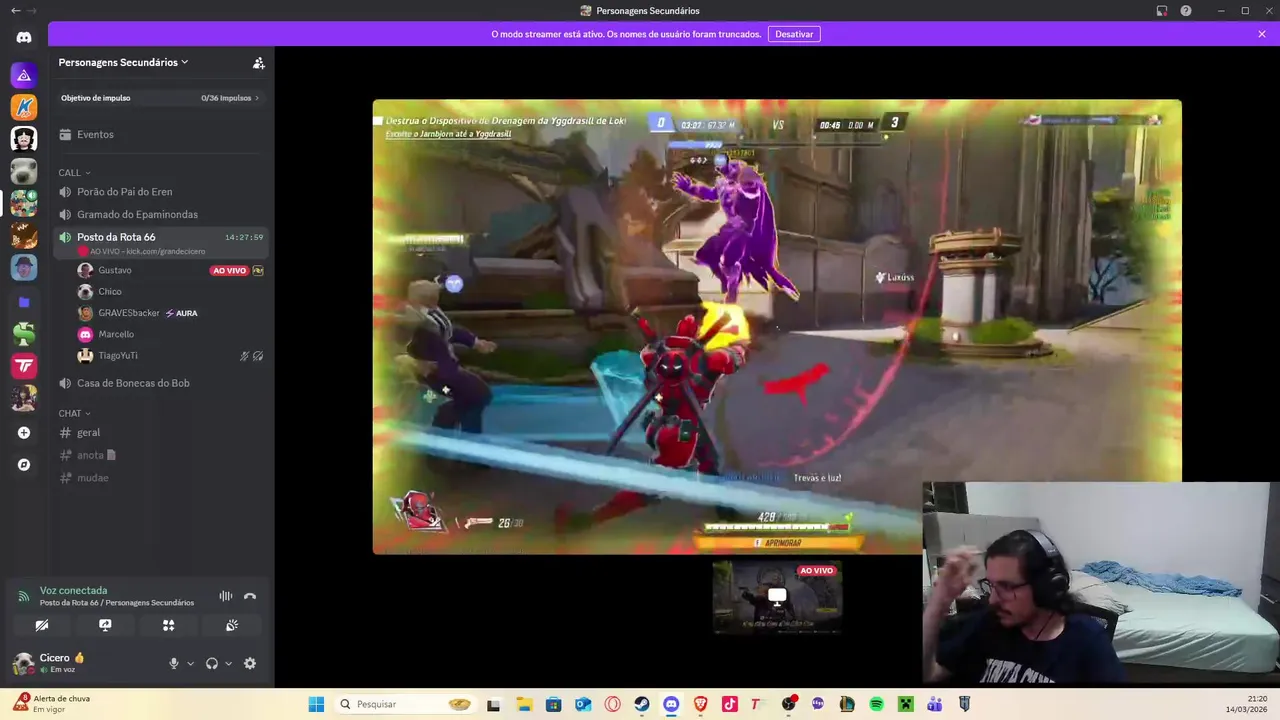Image resolution: width=1280 pixels, height=720 pixels.
Task: Explore discoverable servers compass icon
Action: pos(24,465)
